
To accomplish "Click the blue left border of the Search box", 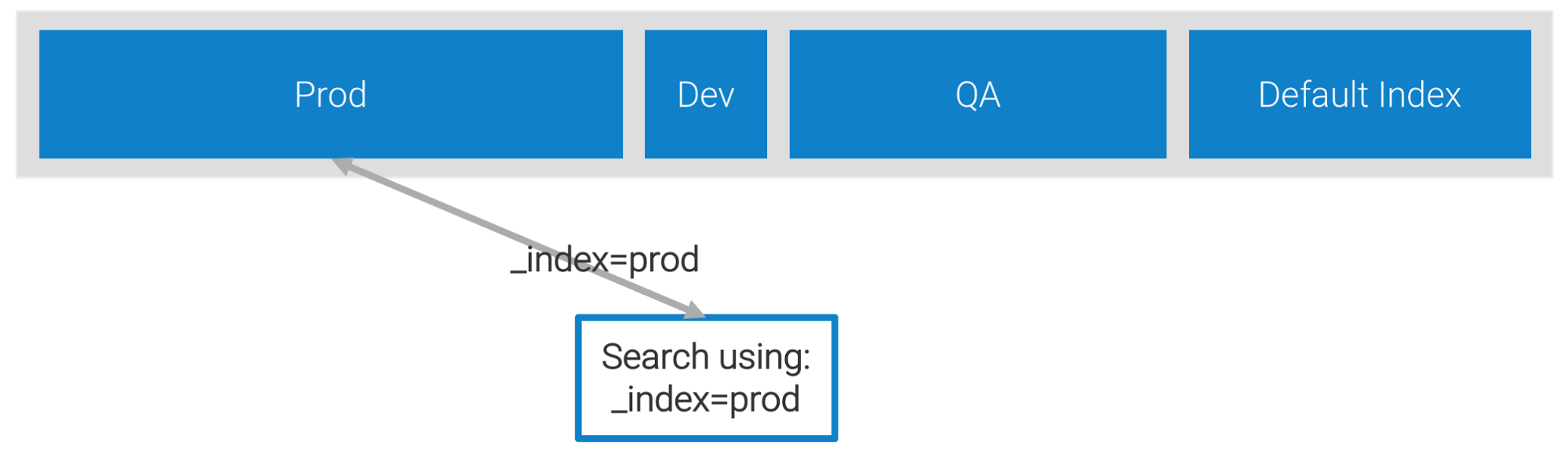I will tap(579, 378).
